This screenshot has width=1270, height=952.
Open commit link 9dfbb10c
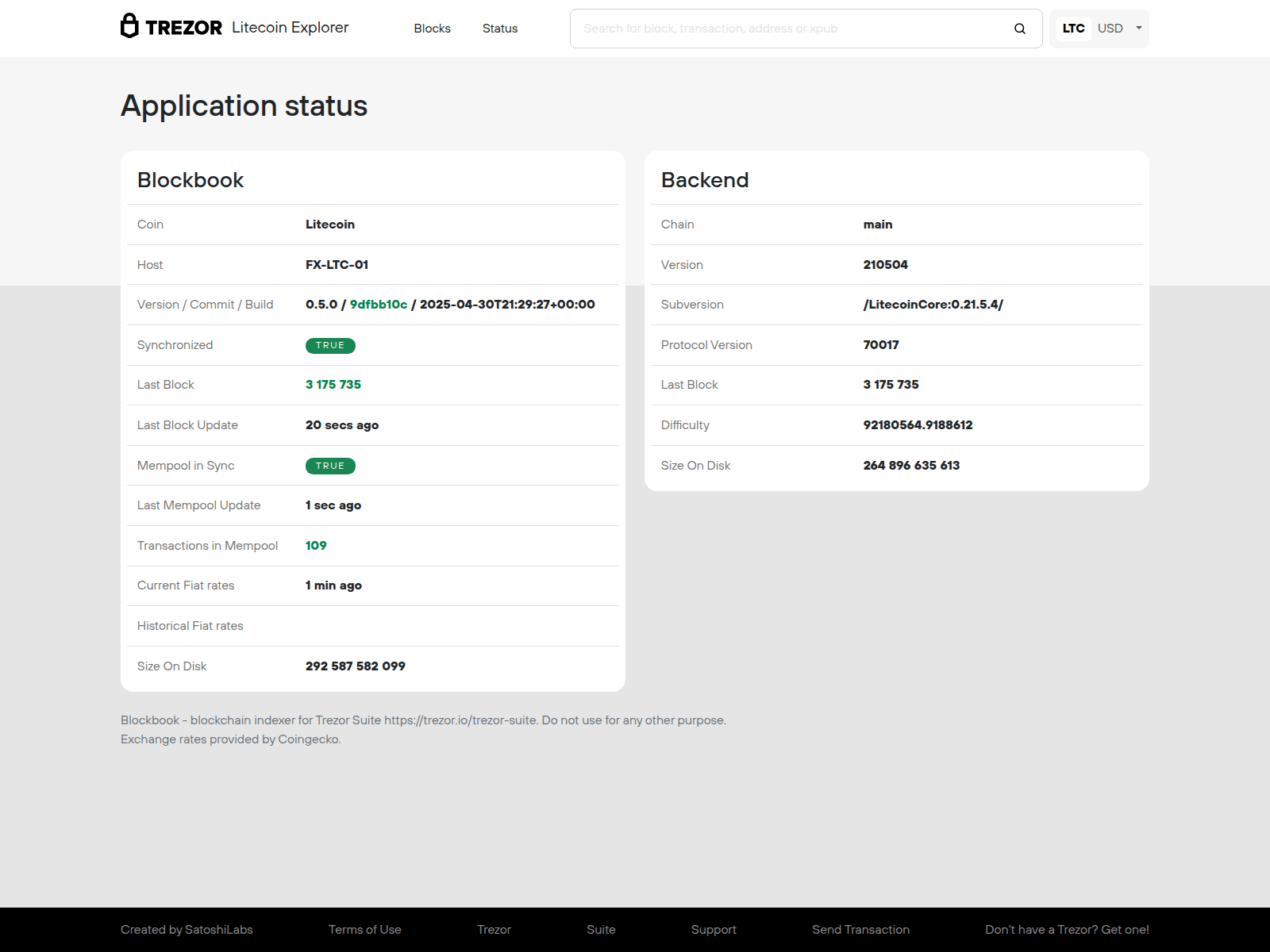click(379, 305)
